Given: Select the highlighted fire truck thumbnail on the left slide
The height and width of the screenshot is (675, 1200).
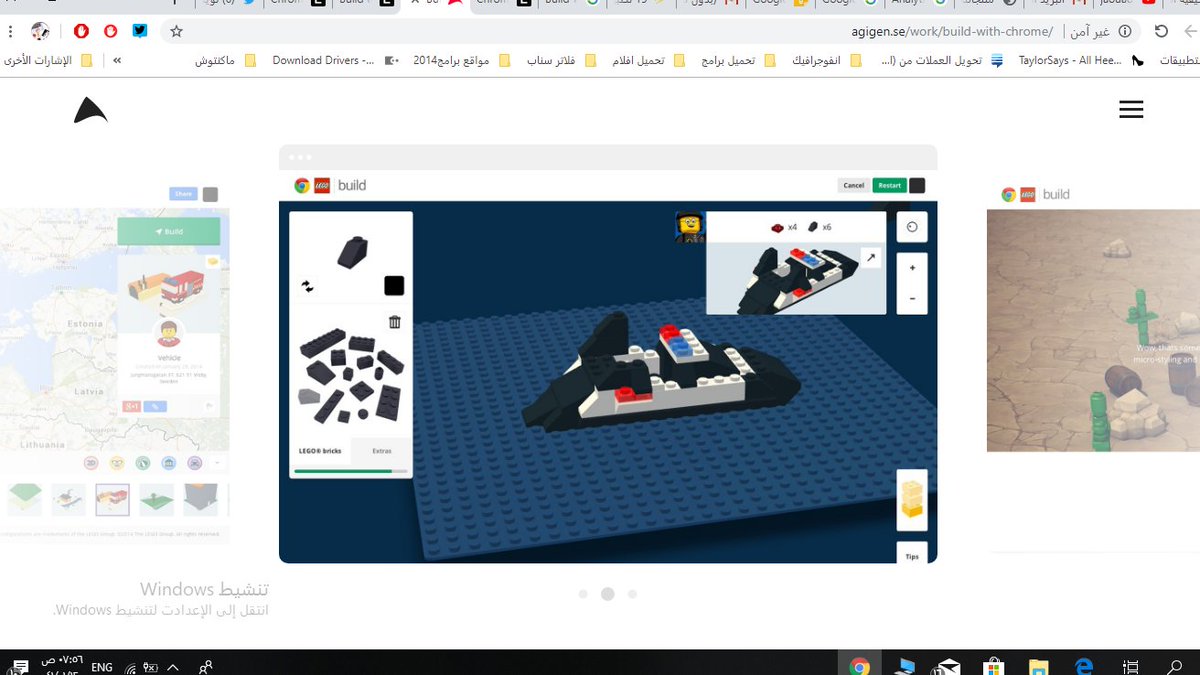Looking at the screenshot, I should click(112, 499).
